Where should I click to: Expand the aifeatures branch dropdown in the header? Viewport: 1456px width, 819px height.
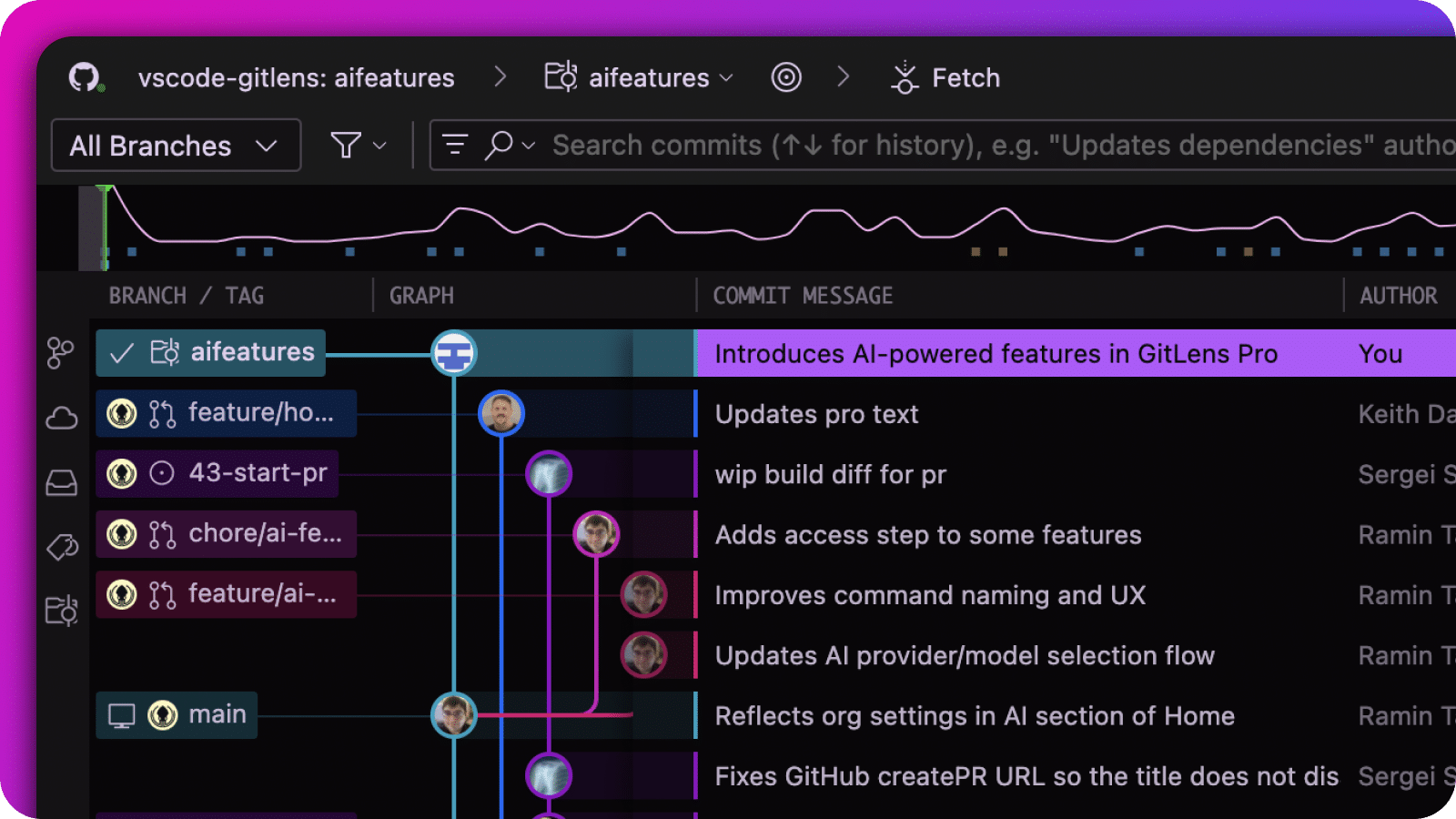point(726,77)
